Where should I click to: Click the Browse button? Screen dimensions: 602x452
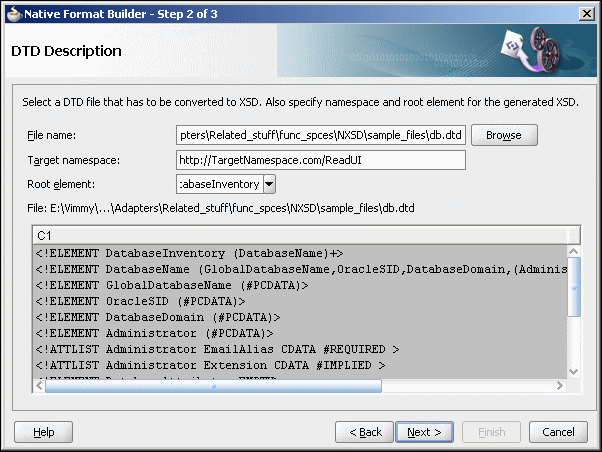pyautogui.click(x=504, y=135)
